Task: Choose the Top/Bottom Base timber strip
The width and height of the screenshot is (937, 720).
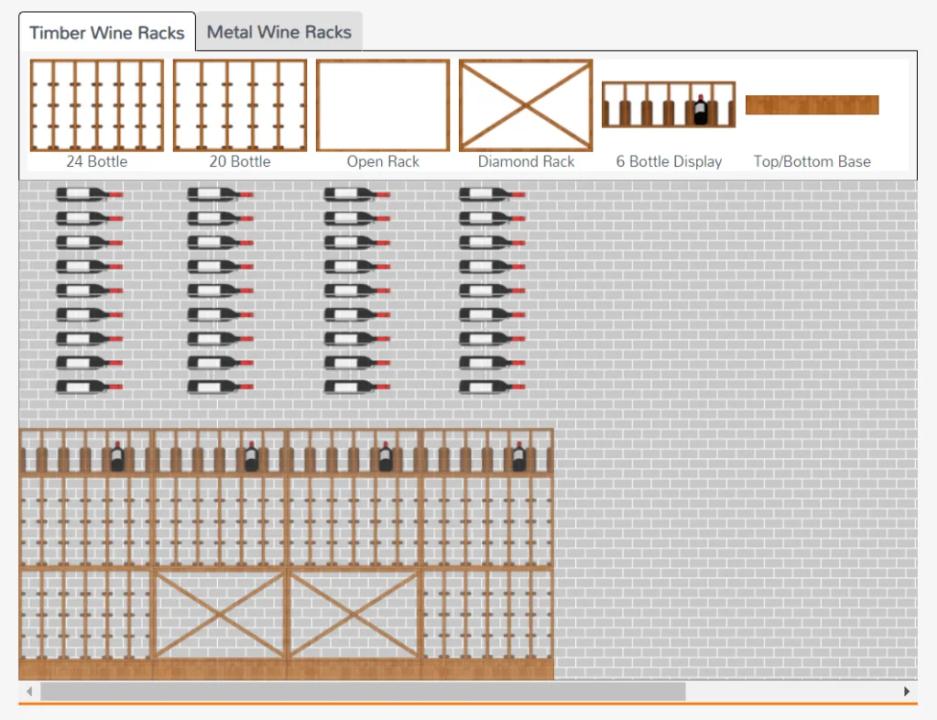Action: (812, 105)
